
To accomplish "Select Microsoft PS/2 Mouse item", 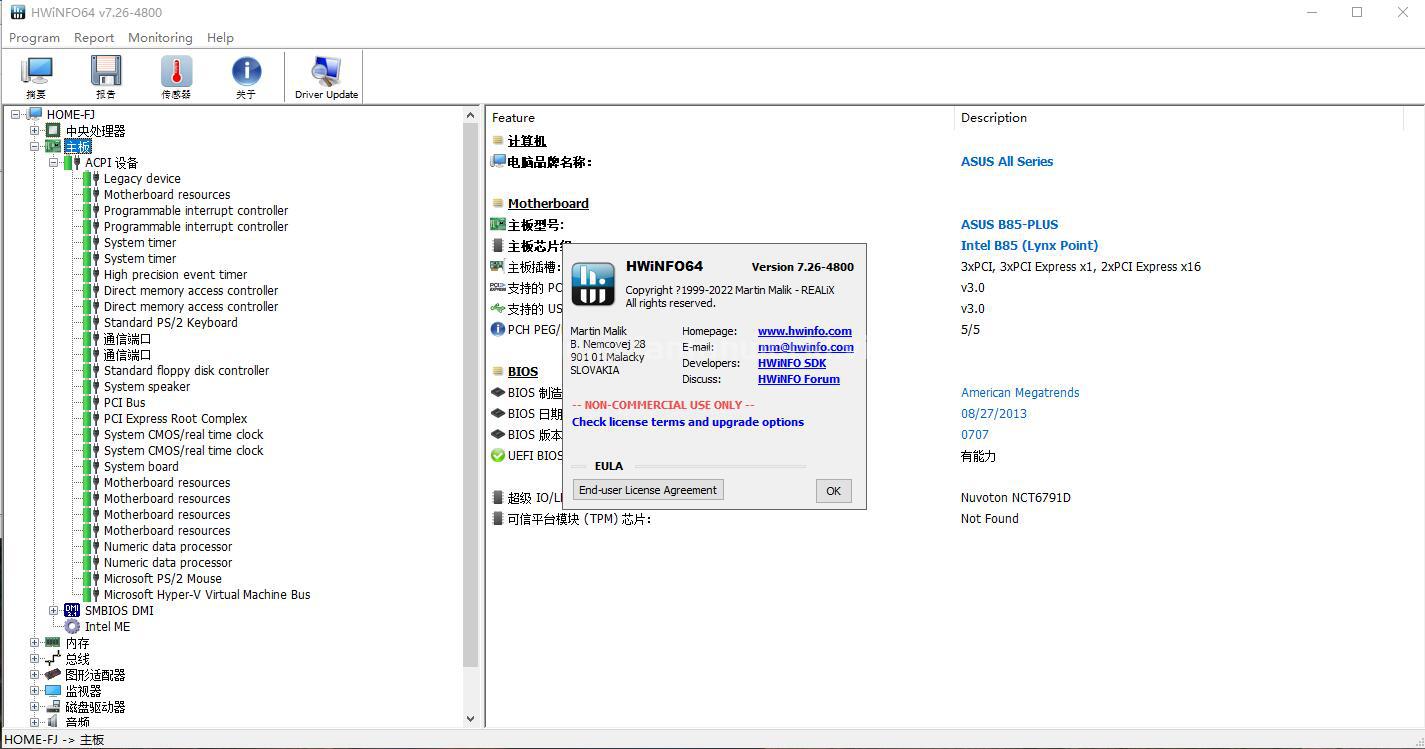I will [163, 579].
